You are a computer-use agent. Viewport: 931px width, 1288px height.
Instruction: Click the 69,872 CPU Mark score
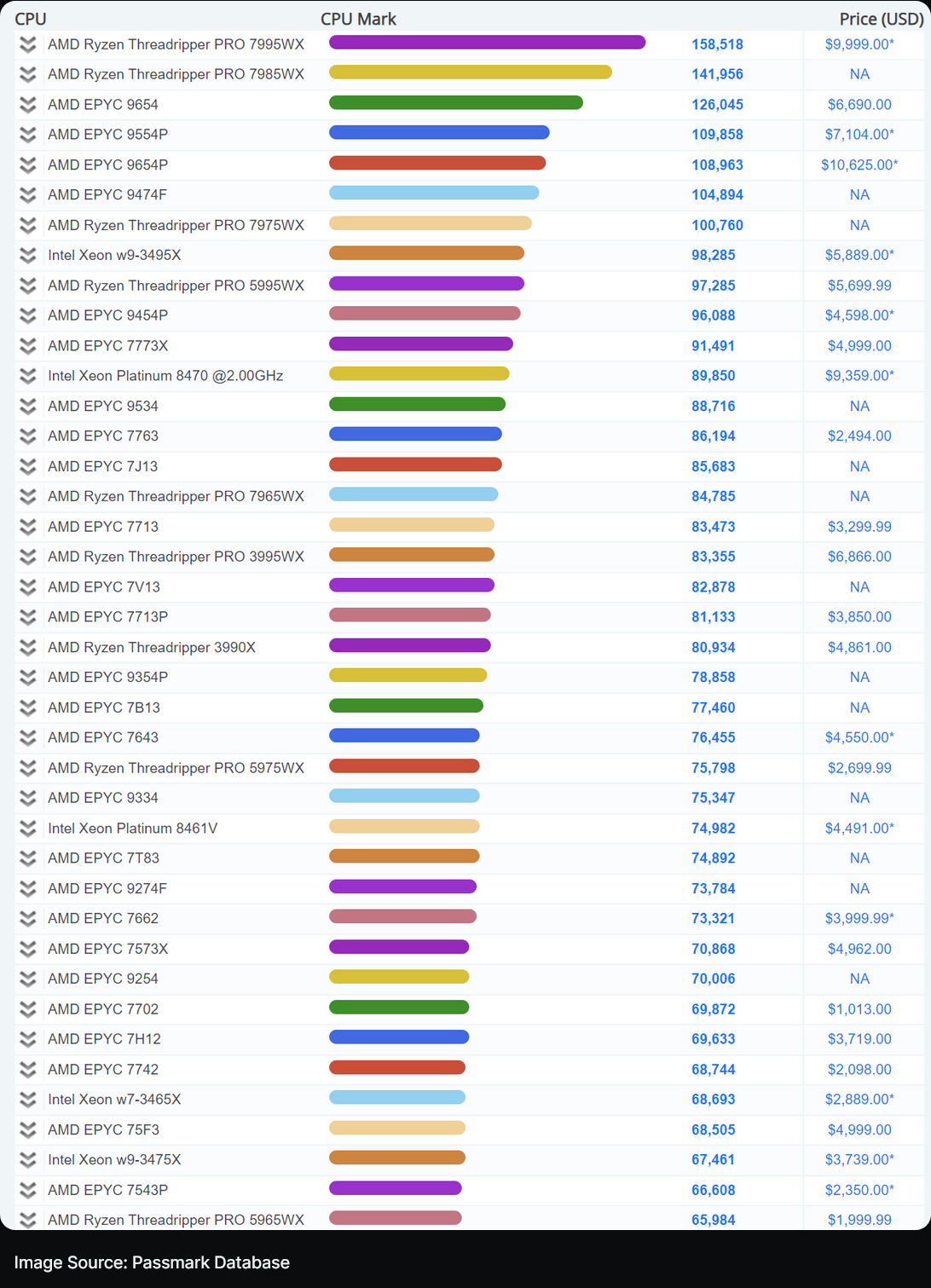tap(714, 1009)
